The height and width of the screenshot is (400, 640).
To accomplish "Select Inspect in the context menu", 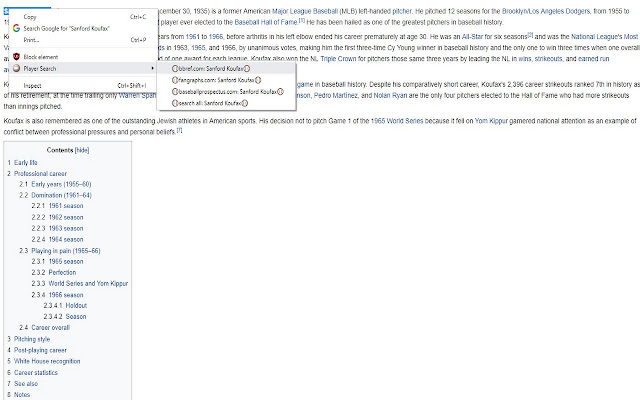I will click(83, 86).
